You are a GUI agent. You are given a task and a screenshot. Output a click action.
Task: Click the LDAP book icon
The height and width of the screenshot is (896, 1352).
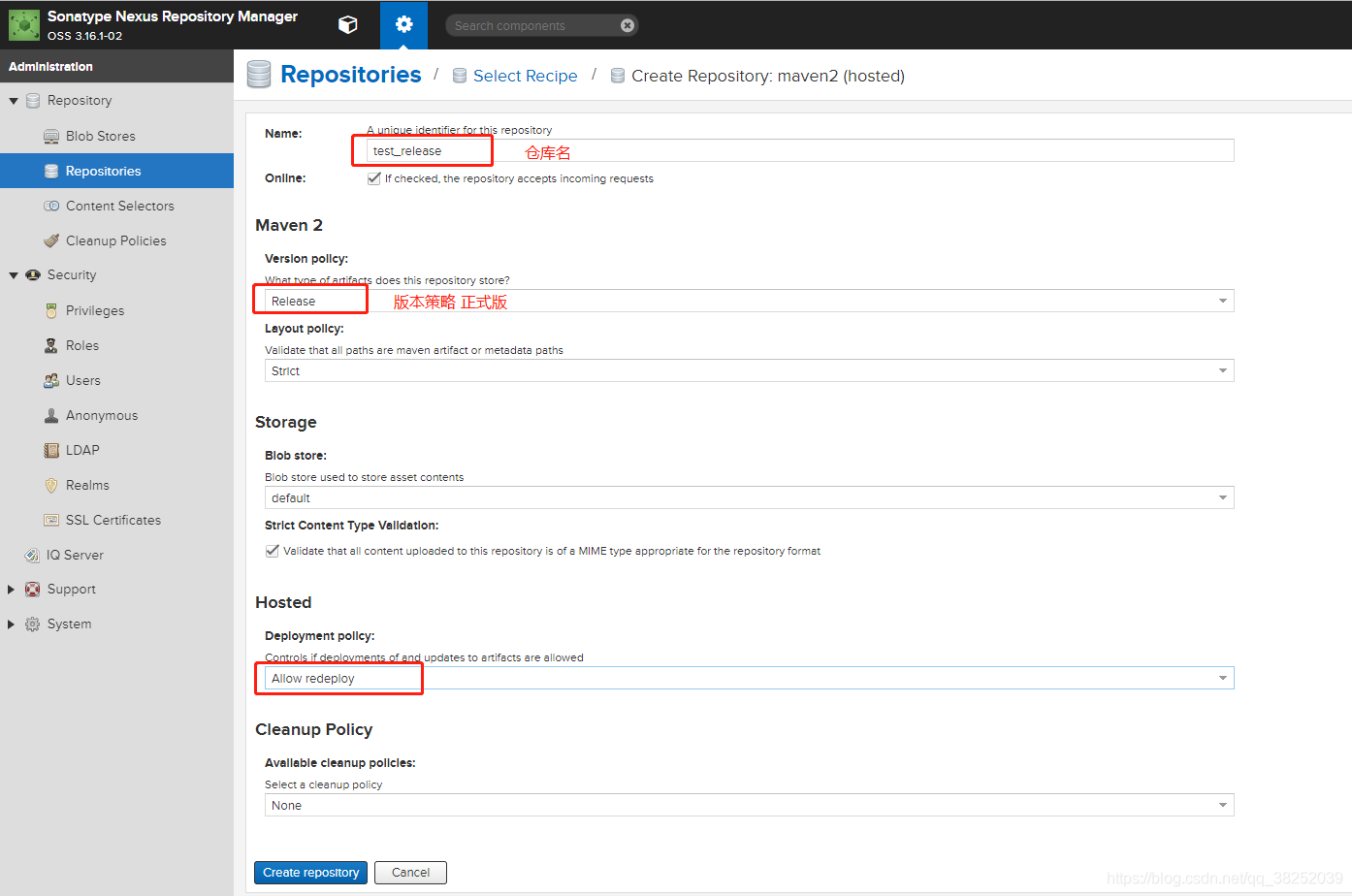[51, 450]
